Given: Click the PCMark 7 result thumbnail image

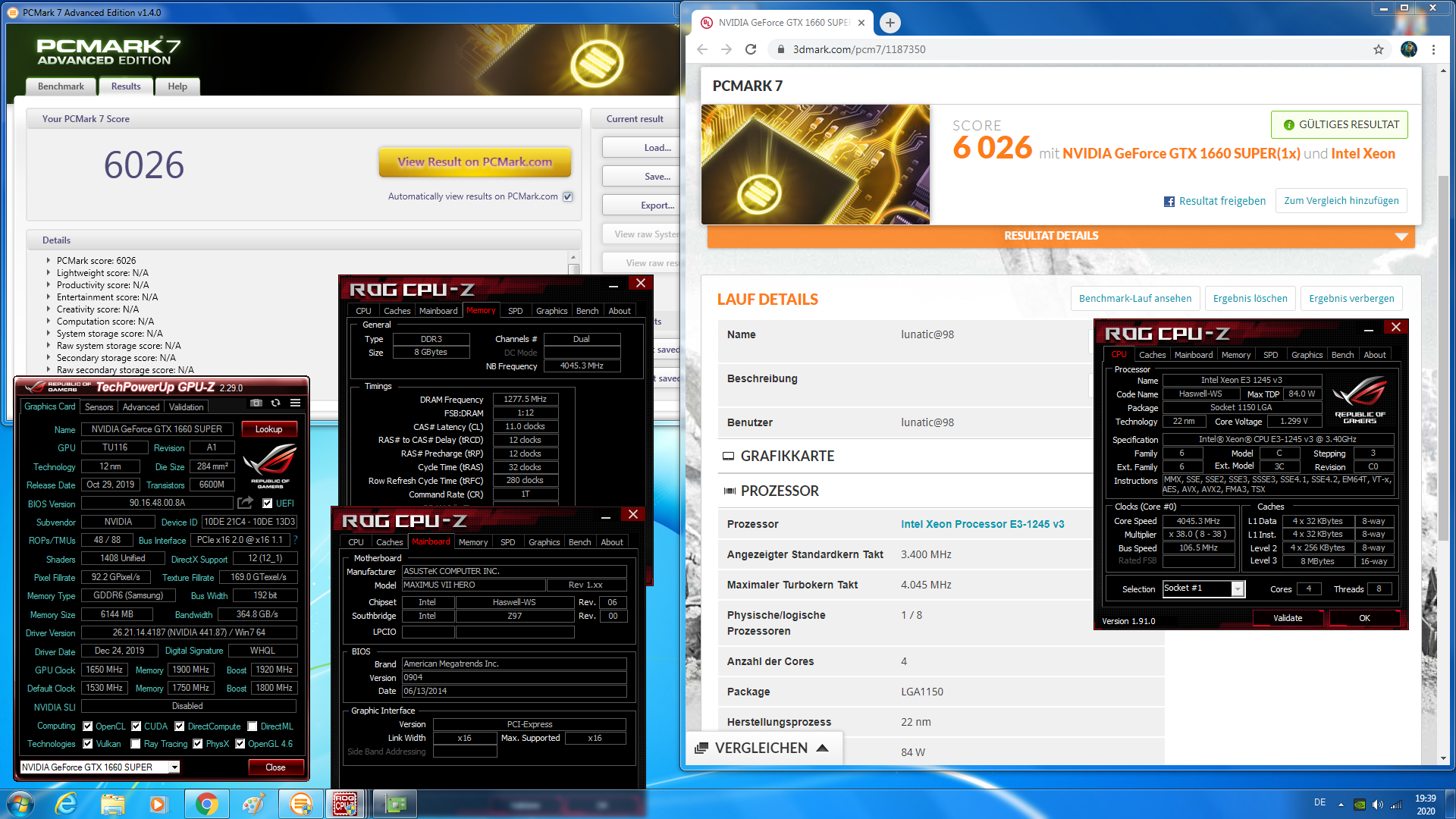Looking at the screenshot, I should click(815, 165).
